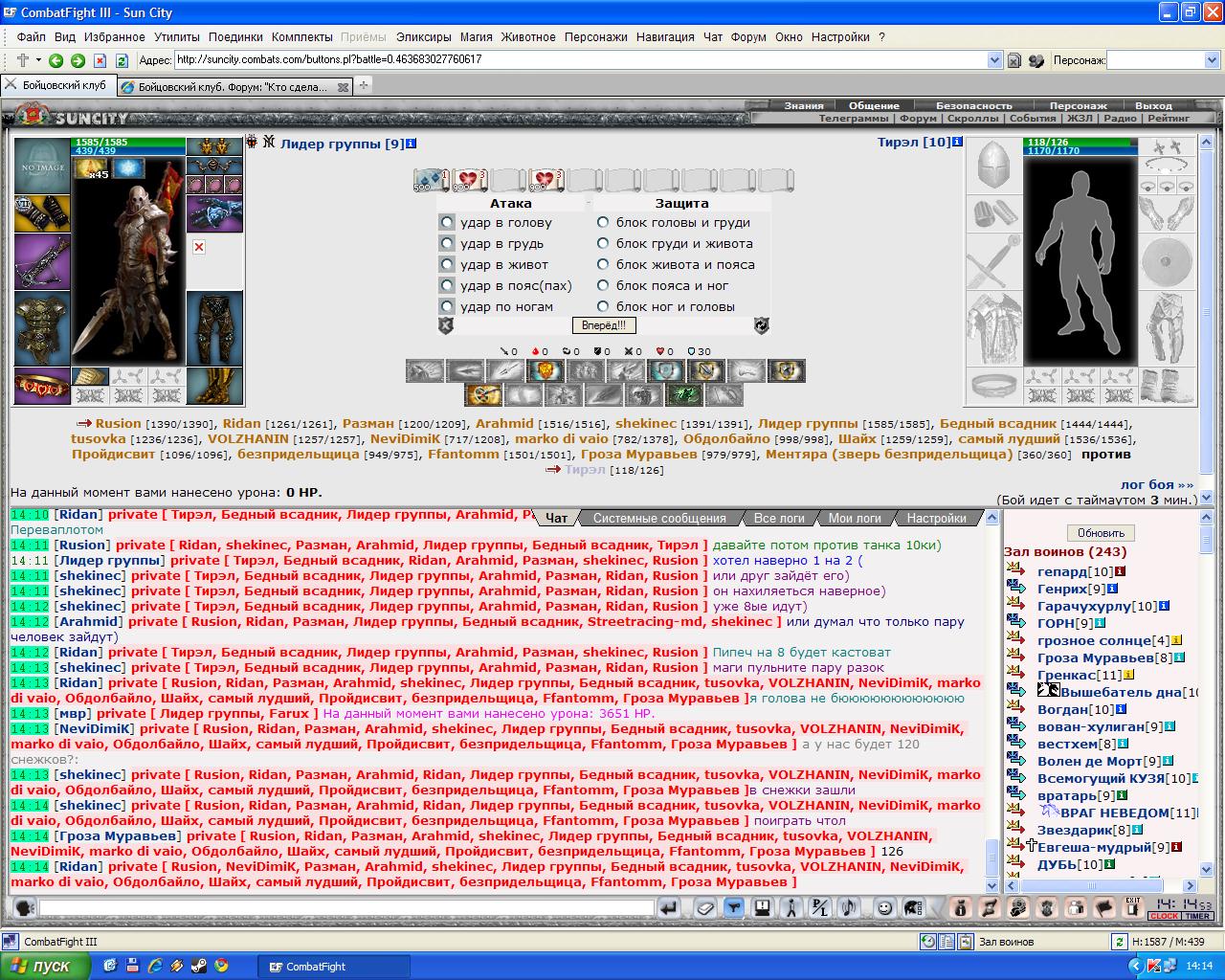Viewport: 1225px width, 980px height.
Task: Use the blue 500 mana scroll
Action: coord(432,180)
